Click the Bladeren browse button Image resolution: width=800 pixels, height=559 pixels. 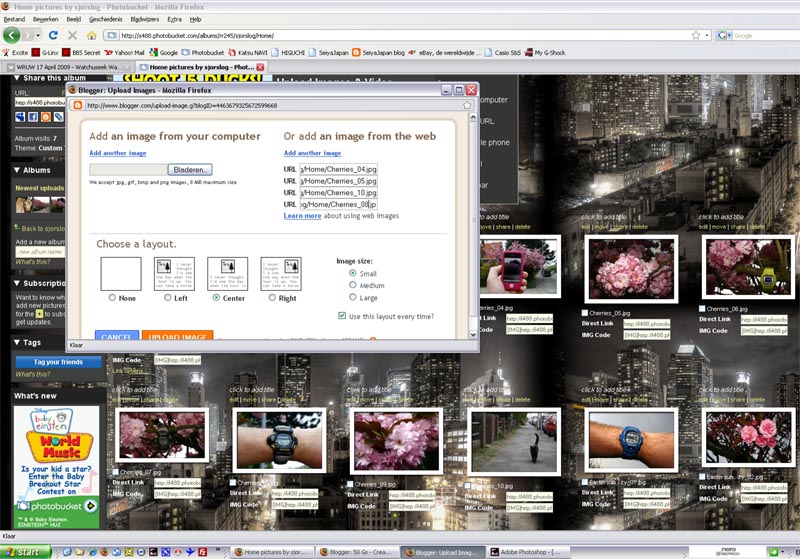coord(190,169)
